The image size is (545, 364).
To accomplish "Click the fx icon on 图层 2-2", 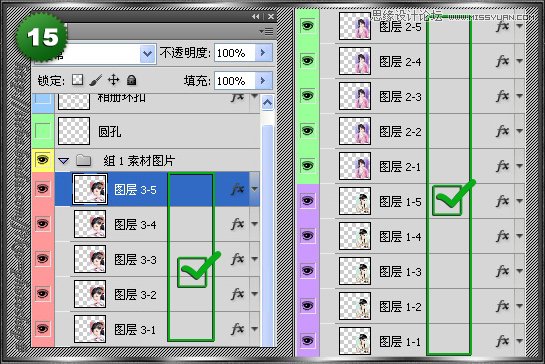I will coord(503,131).
